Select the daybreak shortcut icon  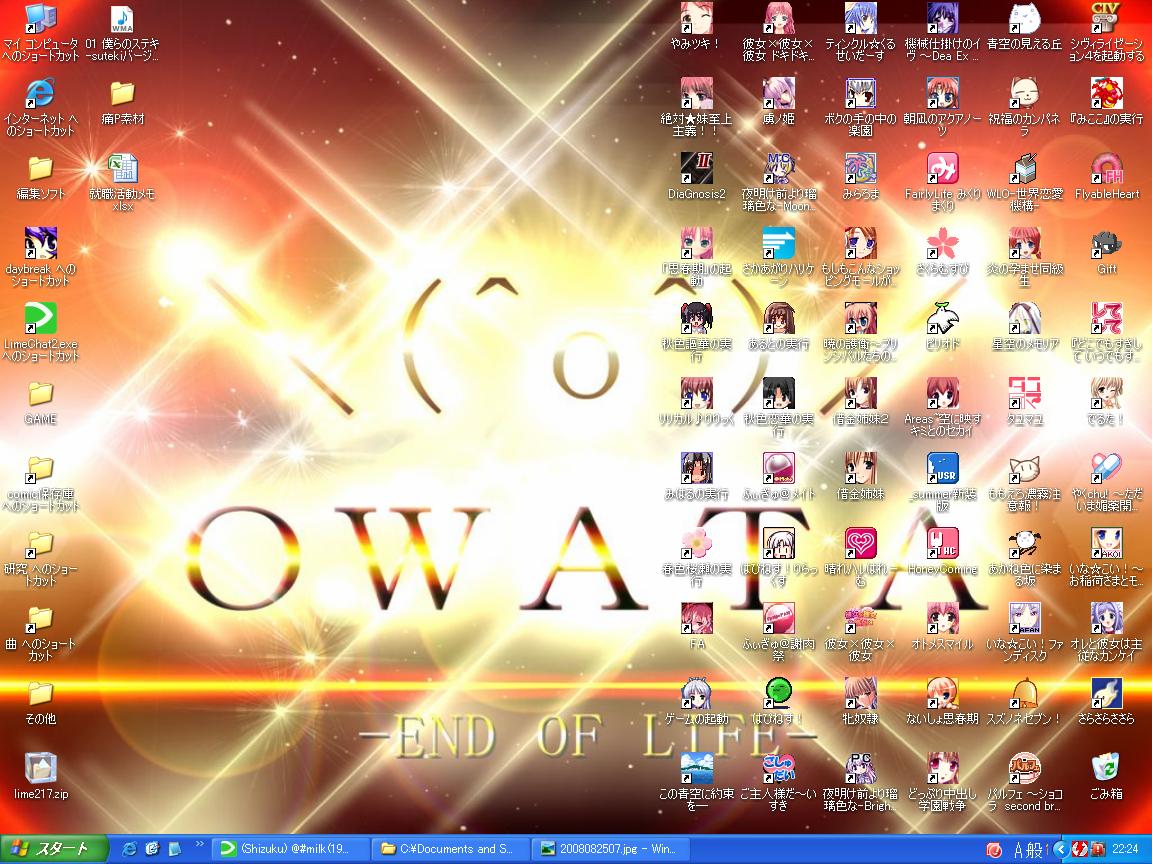point(40,244)
